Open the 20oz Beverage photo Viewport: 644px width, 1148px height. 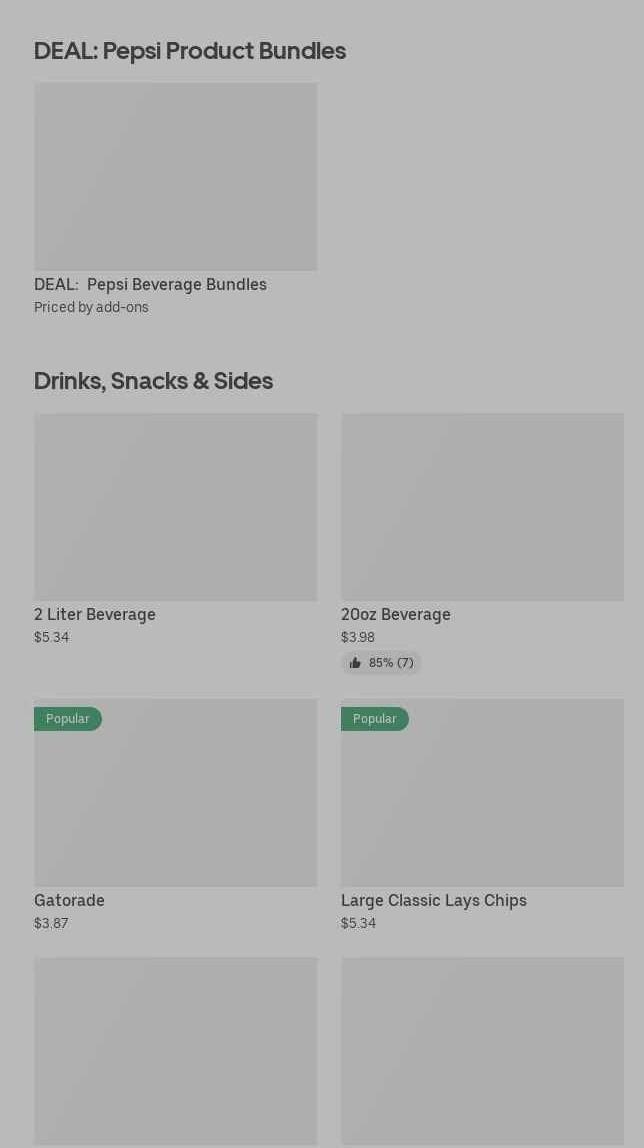click(482, 507)
